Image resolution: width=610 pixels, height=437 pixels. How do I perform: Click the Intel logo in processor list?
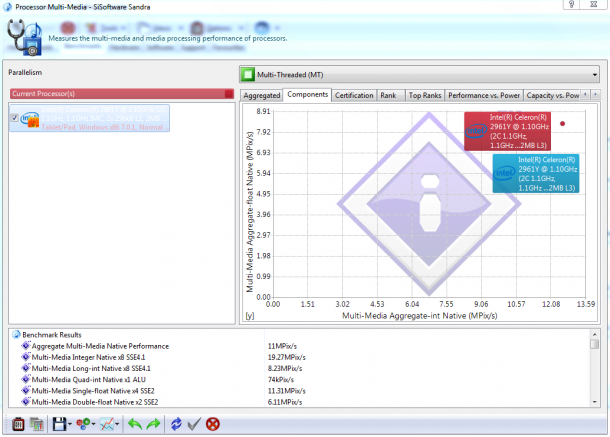click(x=30, y=119)
